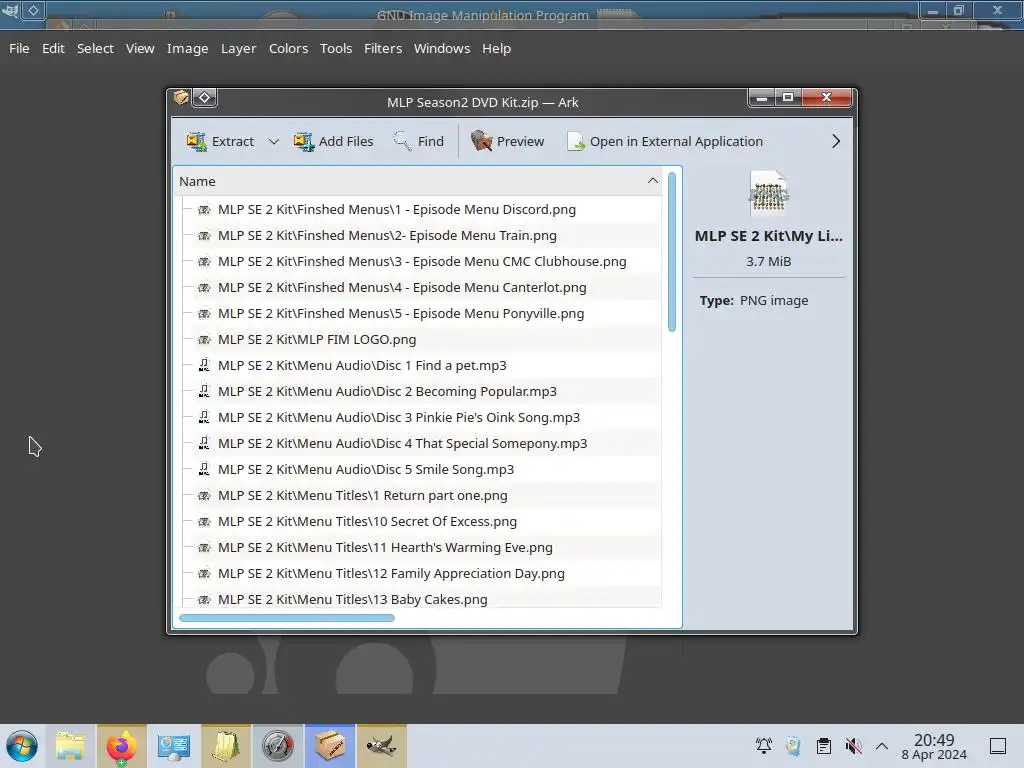This screenshot has height=768, width=1024.
Task: Click the yellow notes app taskbar icon
Action: (x=225, y=746)
